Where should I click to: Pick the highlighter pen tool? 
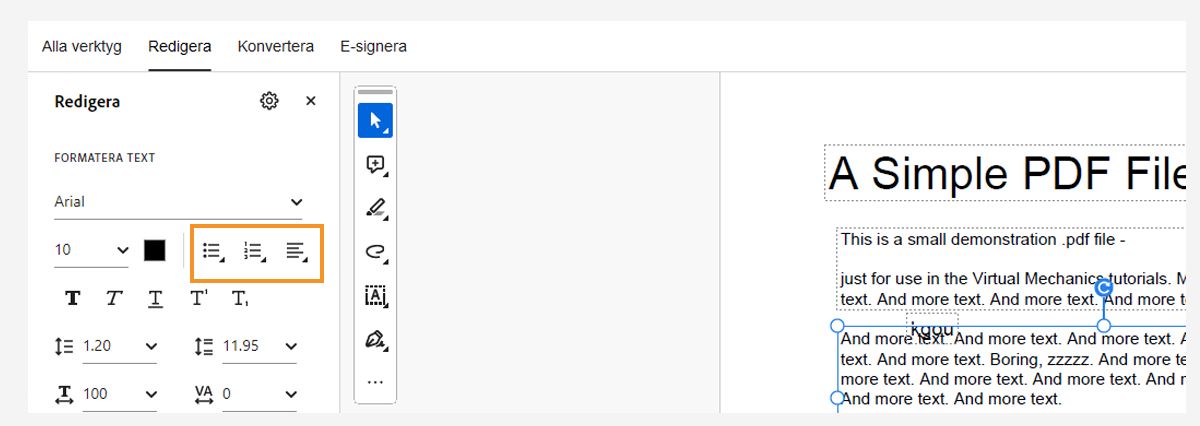(375, 208)
